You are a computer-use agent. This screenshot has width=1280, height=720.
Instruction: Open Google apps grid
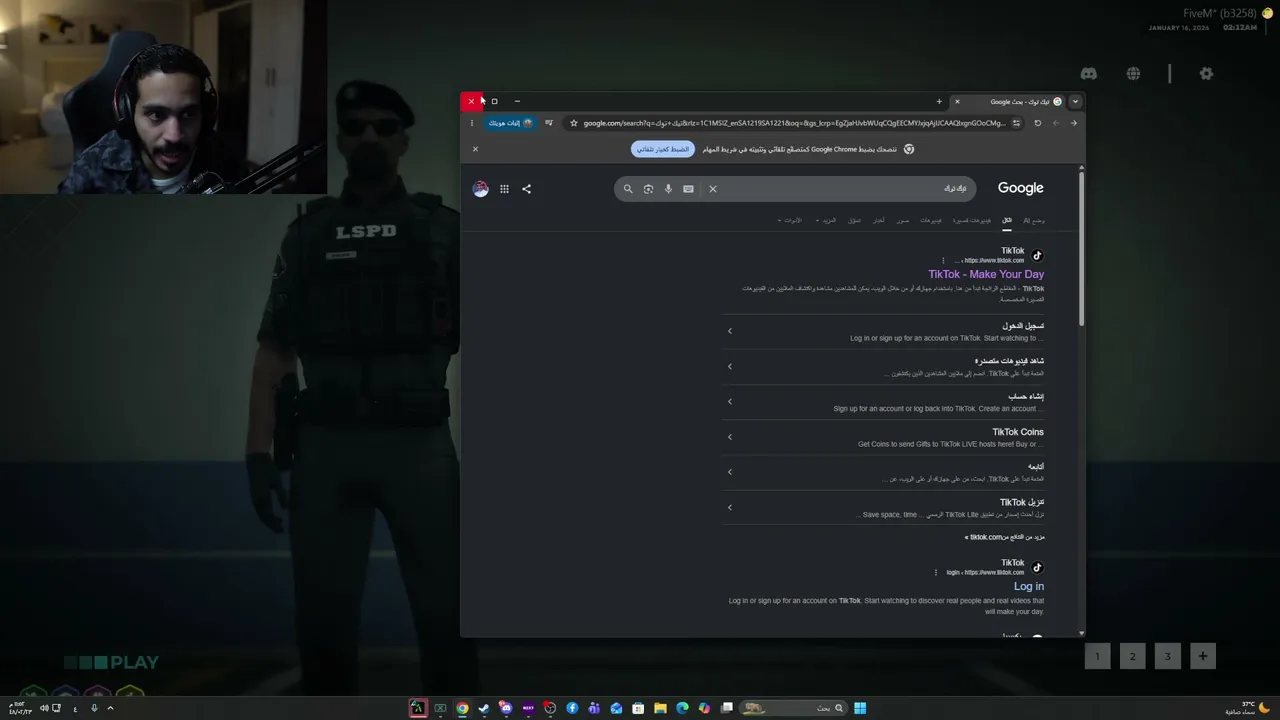coord(504,189)
